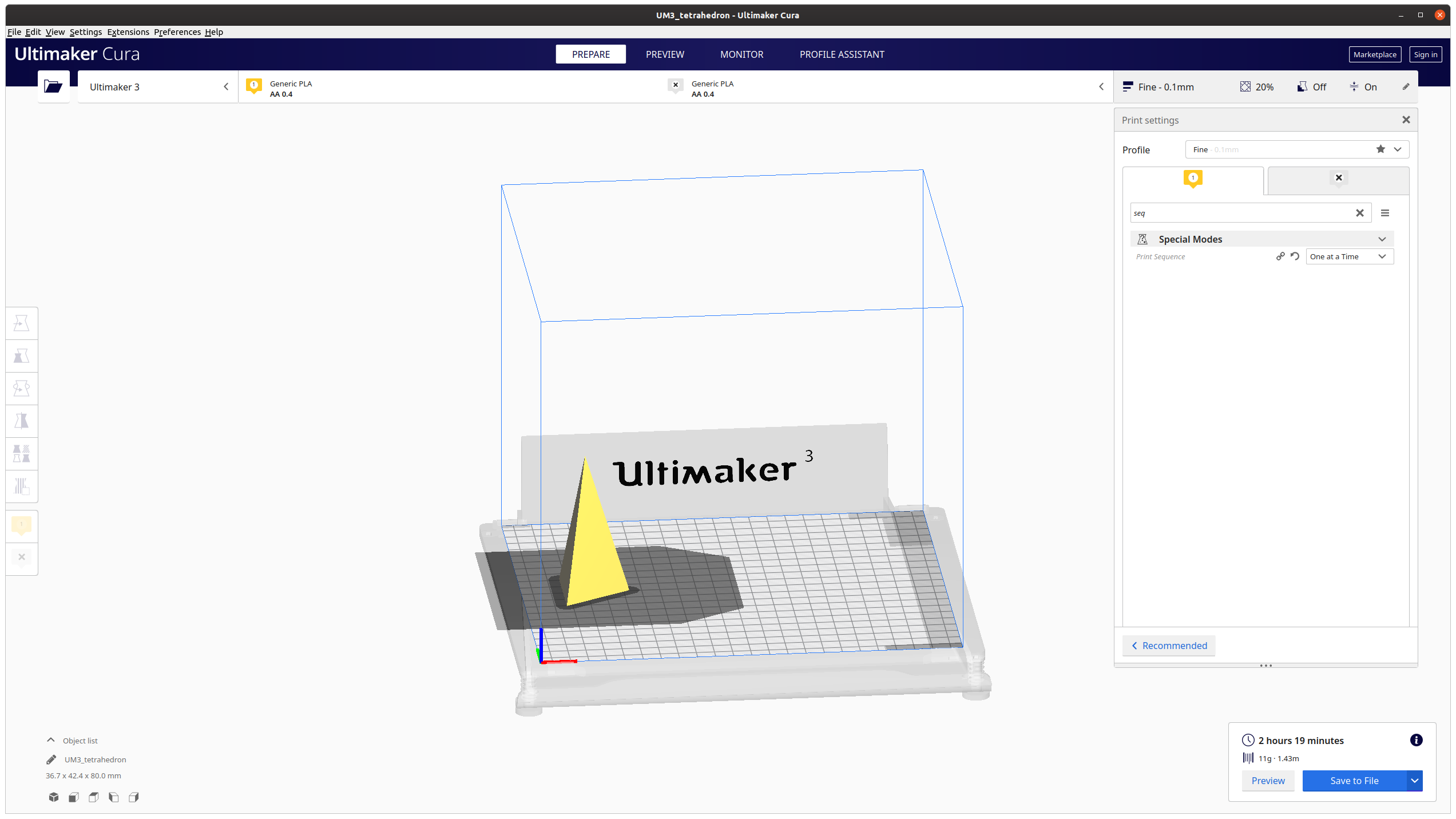Select the extruder 1 settings tab
1456x819 pixels.
point(1193,181)
